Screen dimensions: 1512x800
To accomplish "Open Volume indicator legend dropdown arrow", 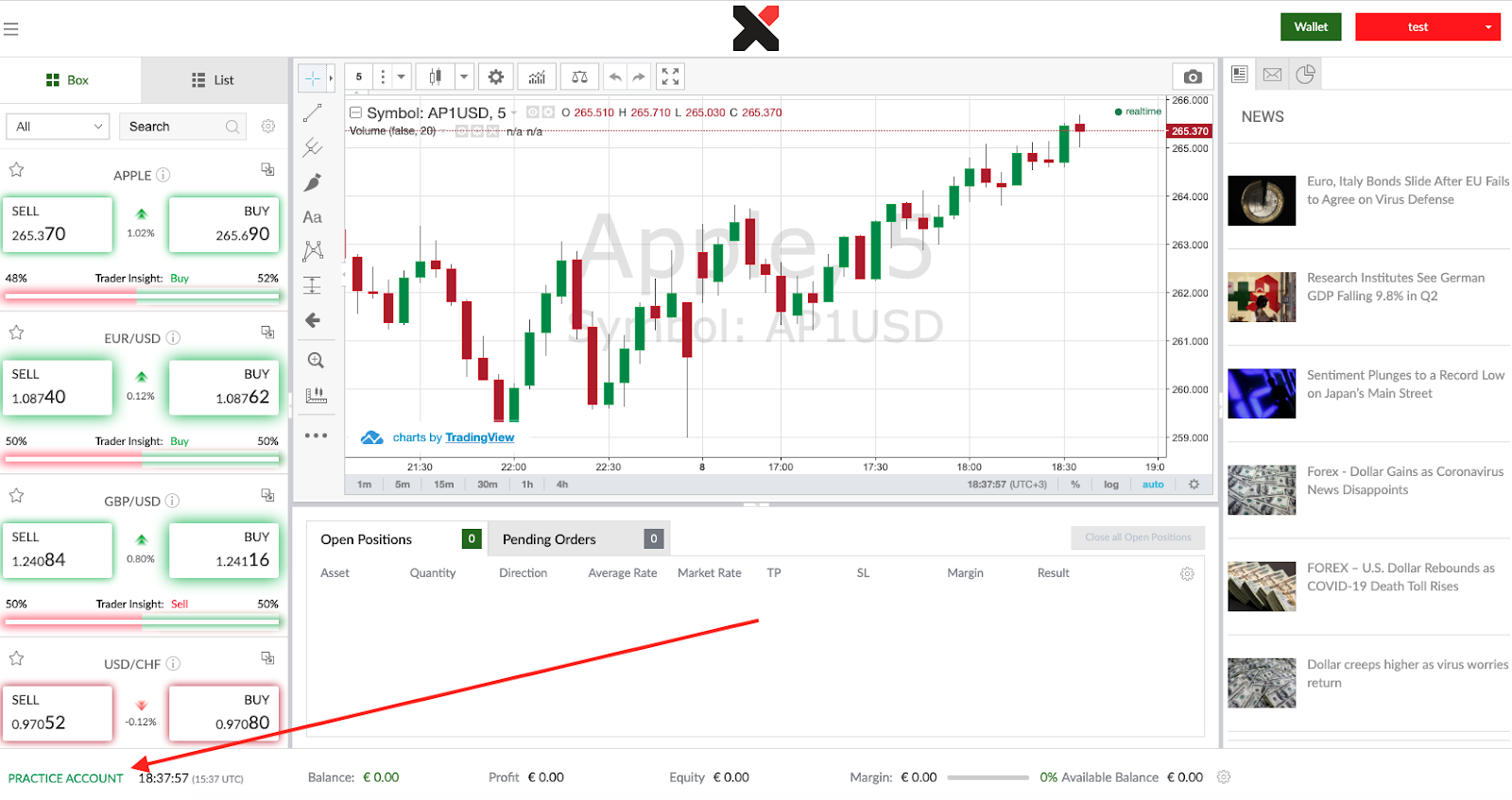I will coord(443,131).
